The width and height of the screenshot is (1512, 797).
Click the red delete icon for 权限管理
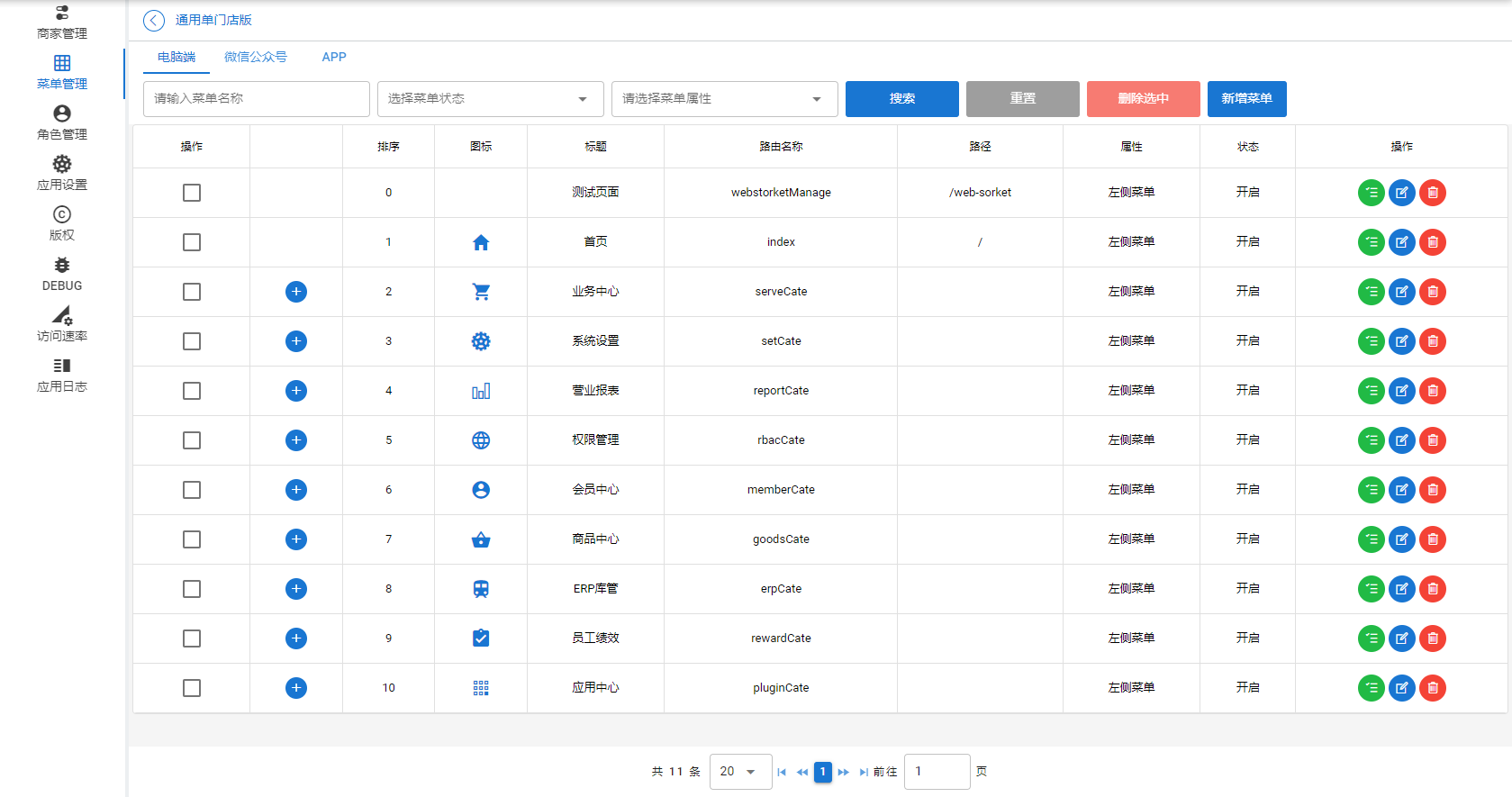[1433, 440]
